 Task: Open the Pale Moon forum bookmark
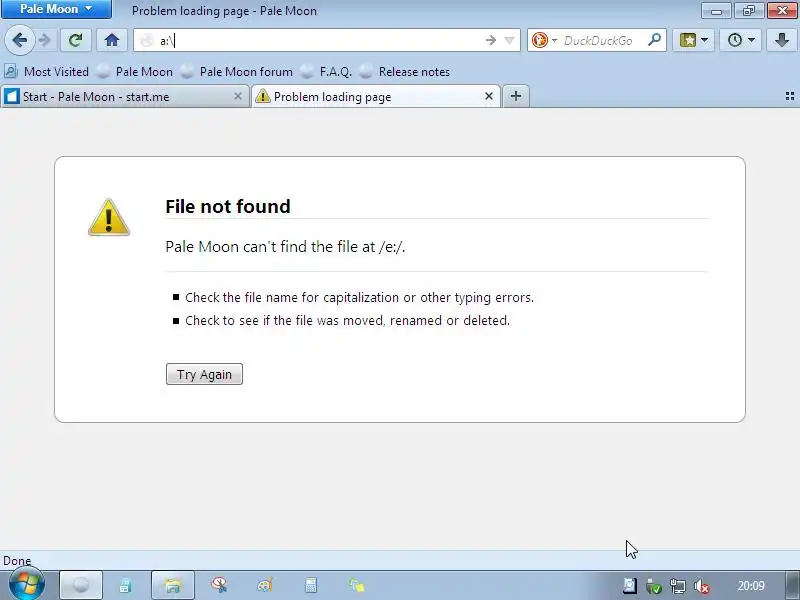tap(237, 72)
